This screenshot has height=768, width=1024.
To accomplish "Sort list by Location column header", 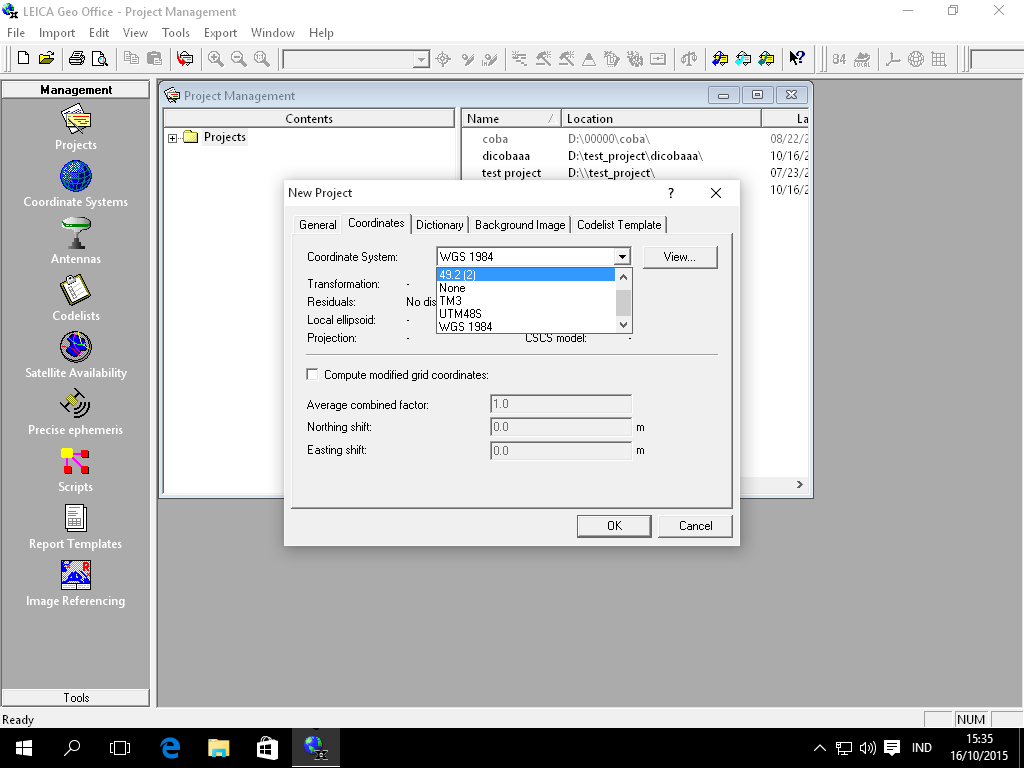I will click(661, 119).
